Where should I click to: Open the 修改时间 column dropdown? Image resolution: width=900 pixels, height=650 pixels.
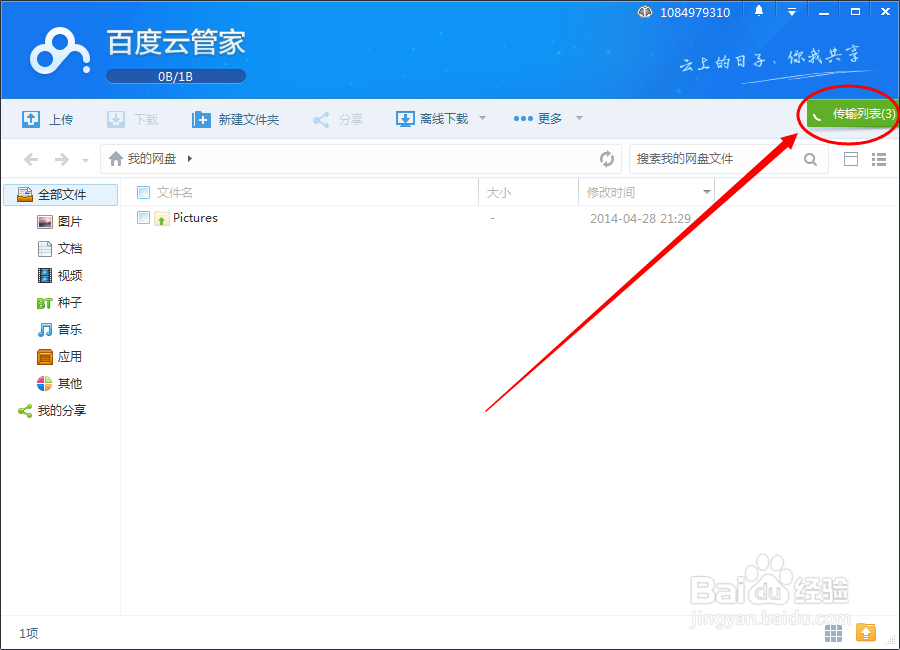706,191
